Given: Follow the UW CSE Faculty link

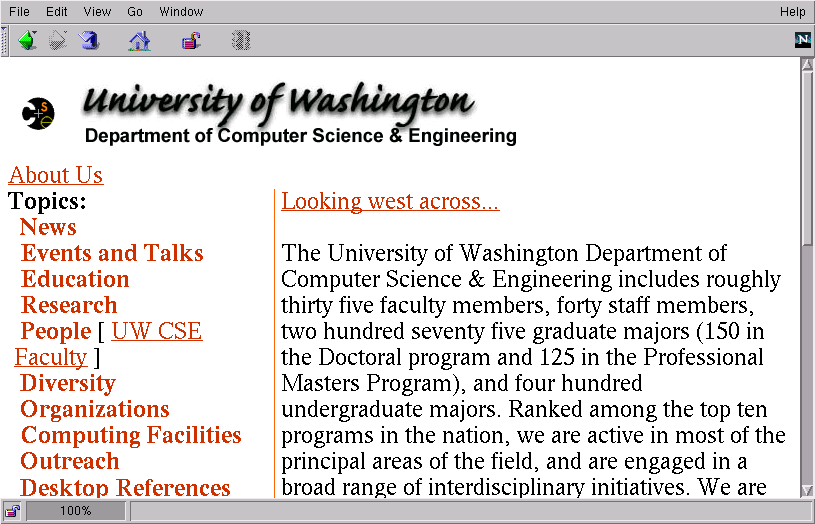Looking at the screenshot, I should [x=157, y=331].
